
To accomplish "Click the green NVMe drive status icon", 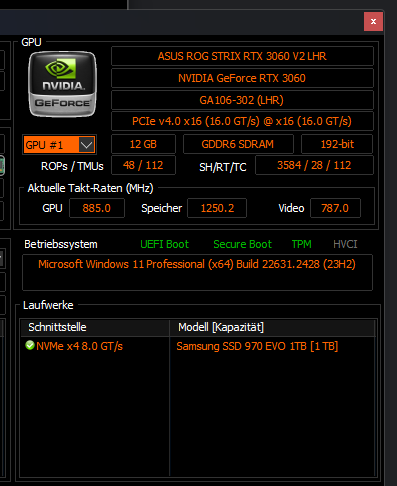I will point(30,345).
